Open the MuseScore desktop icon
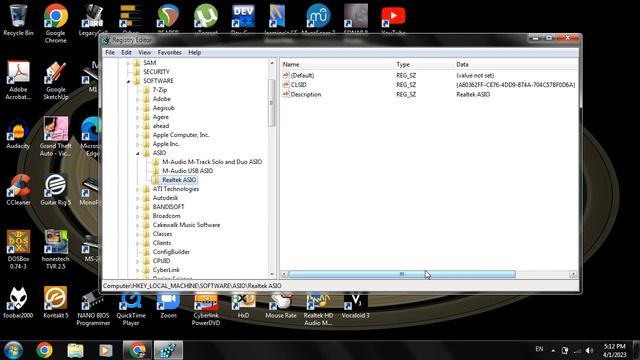The width and height of the screenshot is (640, 360). (318, 17)
